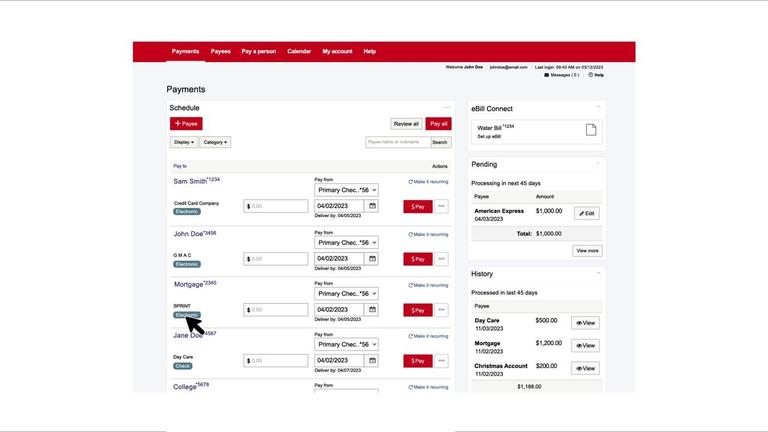Open the College payee link

pos(191,386)
